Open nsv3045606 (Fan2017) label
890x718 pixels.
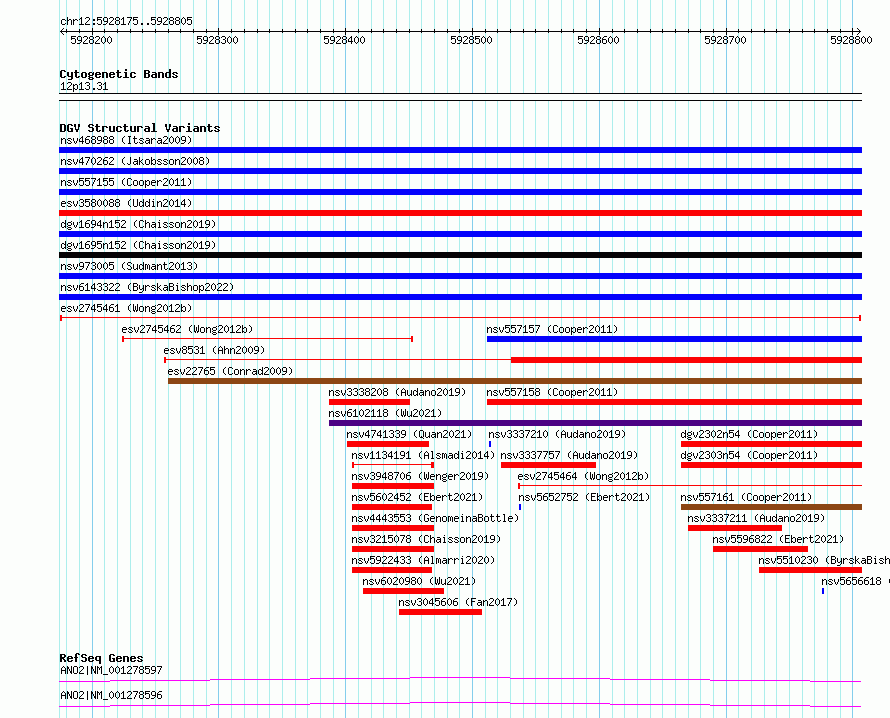pos(458,602)
